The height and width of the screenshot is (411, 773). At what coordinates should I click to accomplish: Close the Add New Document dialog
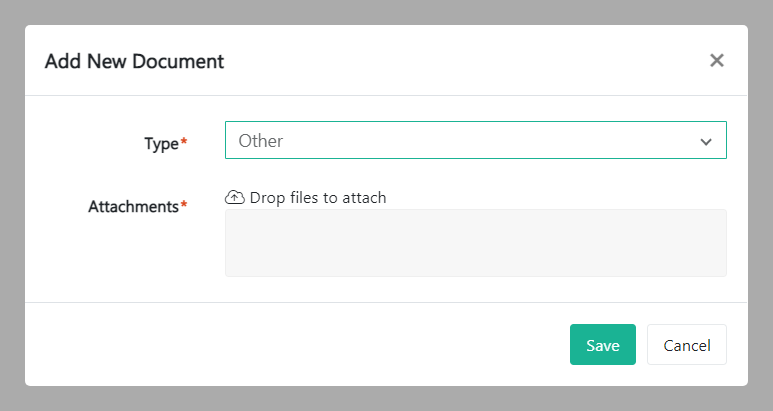716,61
